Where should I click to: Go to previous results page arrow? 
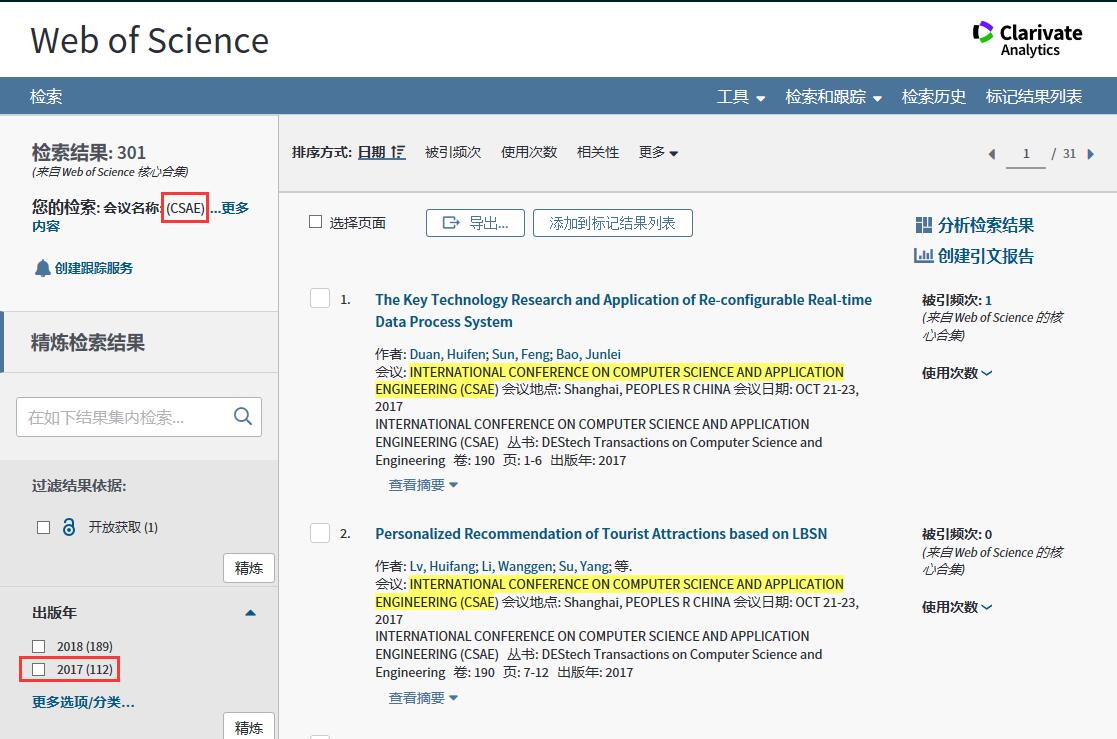tap(992, 154)
